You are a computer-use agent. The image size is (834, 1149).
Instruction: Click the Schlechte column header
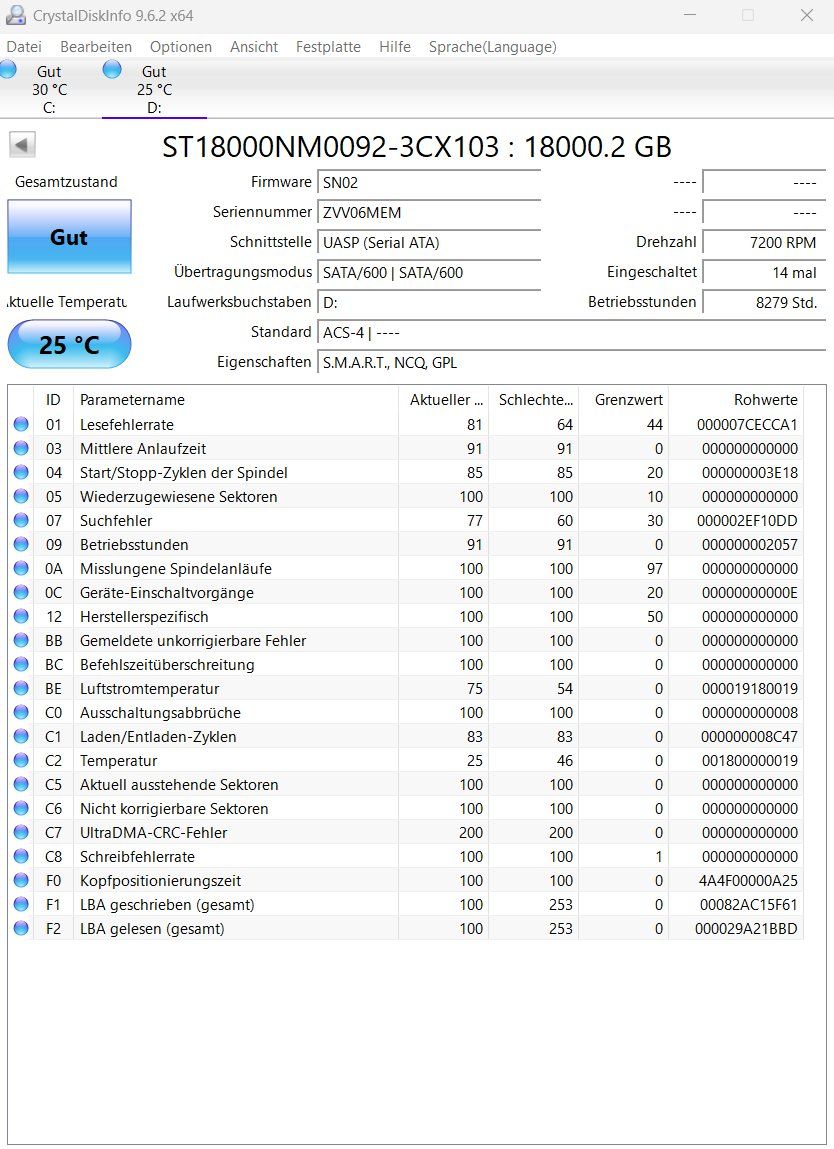[534, 400]
